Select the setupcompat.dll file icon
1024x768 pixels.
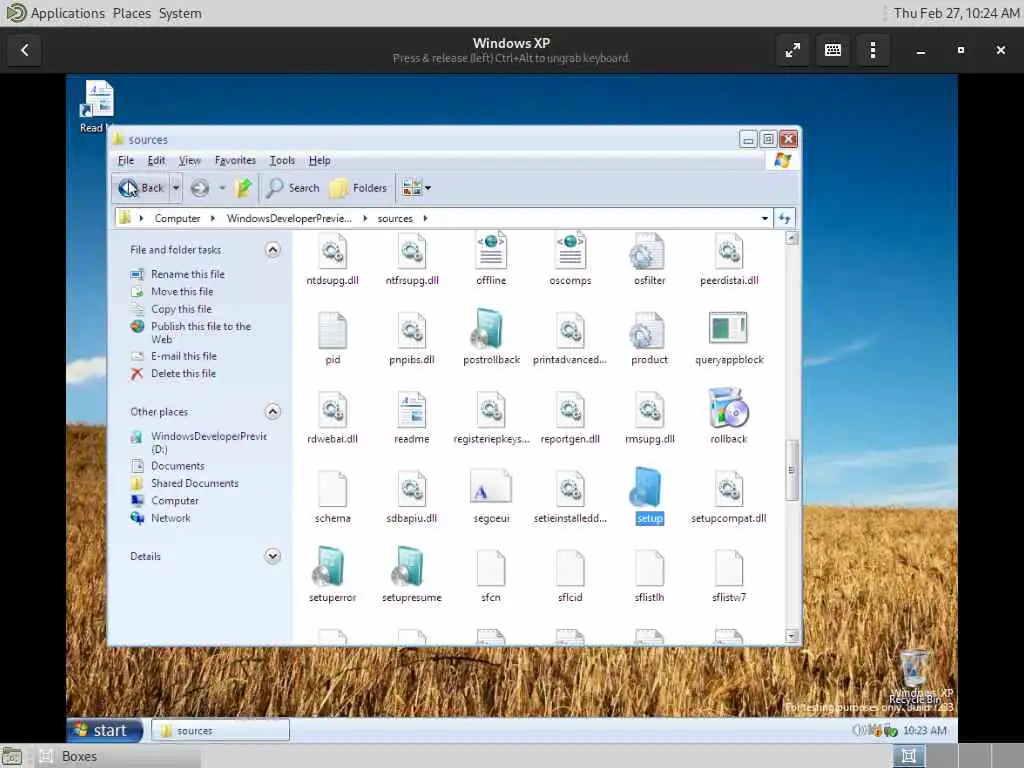click(x=729, y=489)
